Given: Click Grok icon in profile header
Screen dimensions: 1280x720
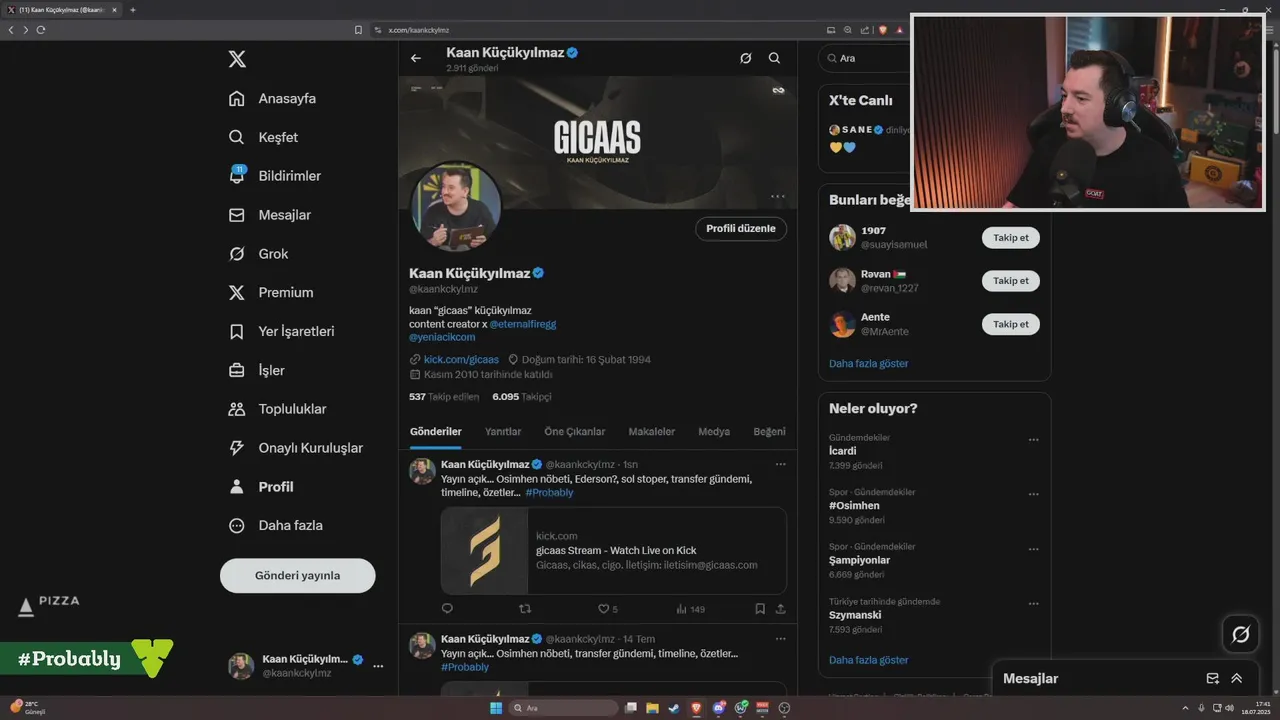Looking at the screenshot, I should tap(745, 58).
